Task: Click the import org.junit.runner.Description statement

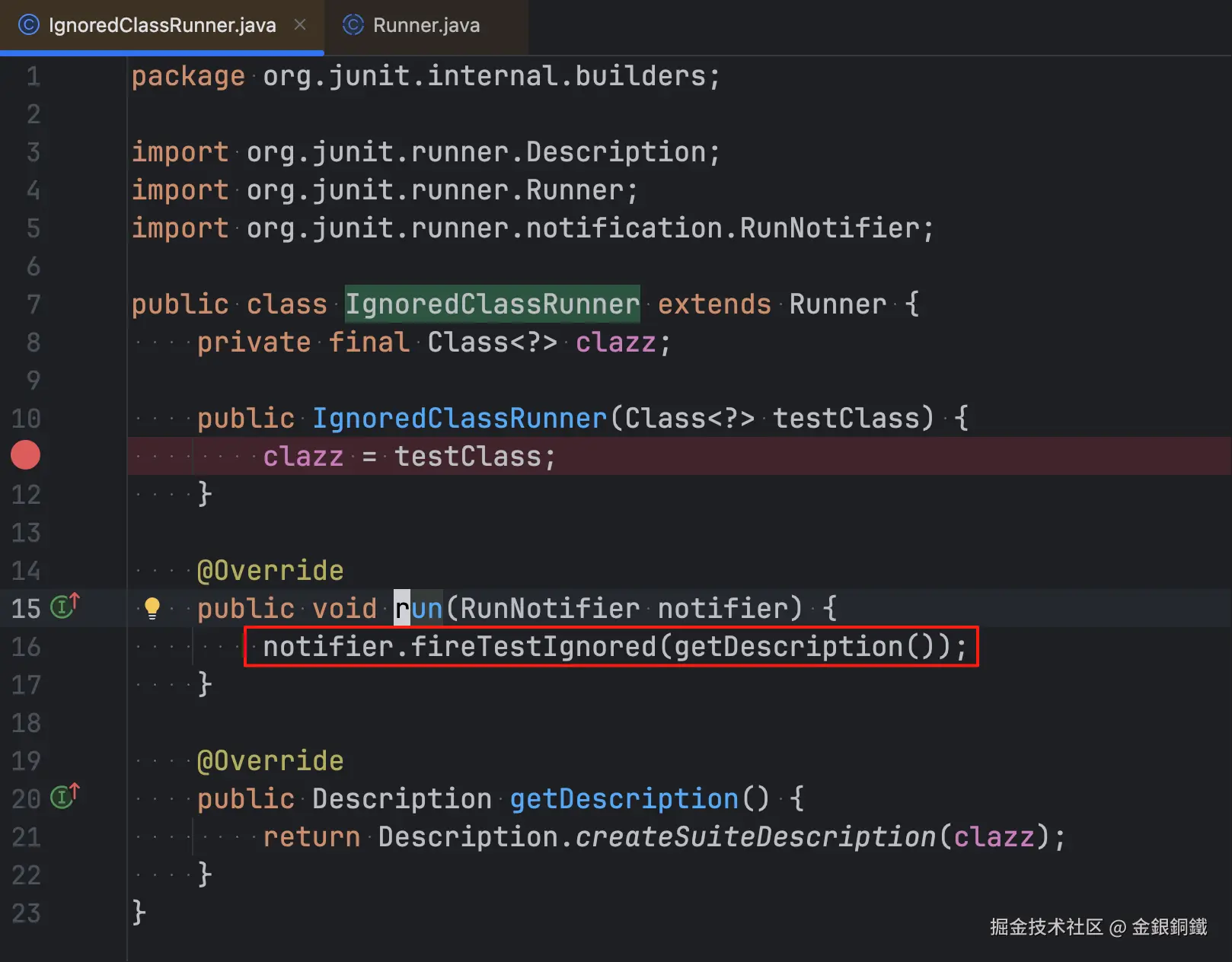Action: tap(426, 152)
